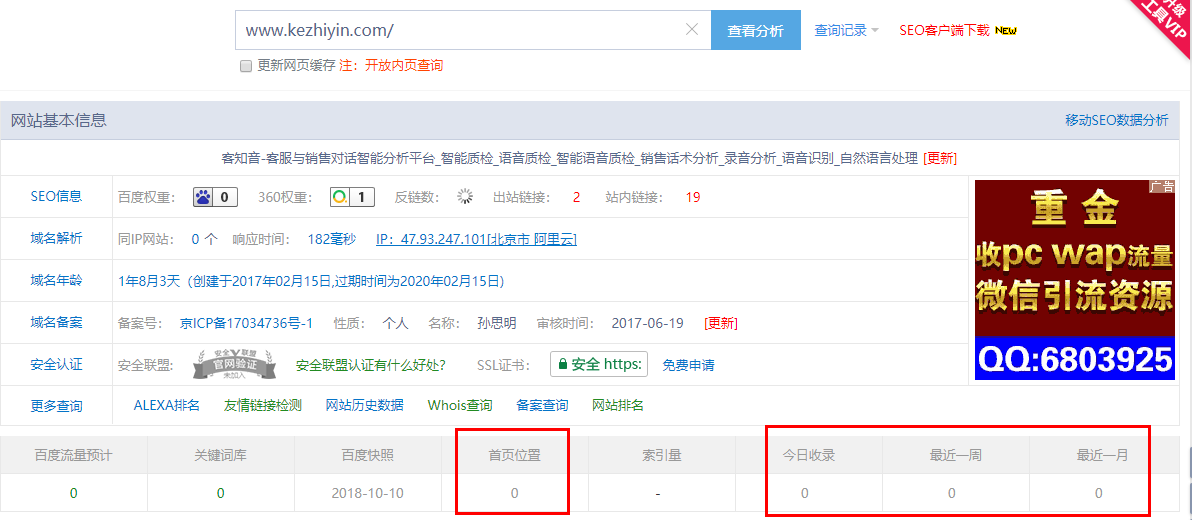Click the 360 weight badge
The image size is (1192, 520).
[353, 198]
